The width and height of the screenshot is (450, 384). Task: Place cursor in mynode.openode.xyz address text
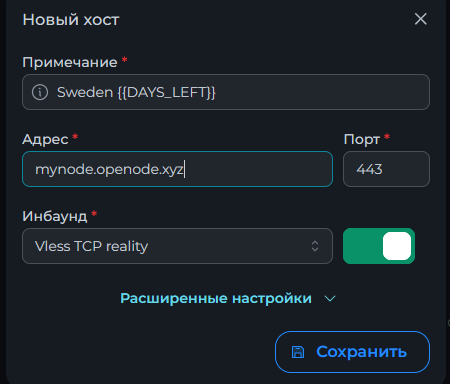point(109,170)
